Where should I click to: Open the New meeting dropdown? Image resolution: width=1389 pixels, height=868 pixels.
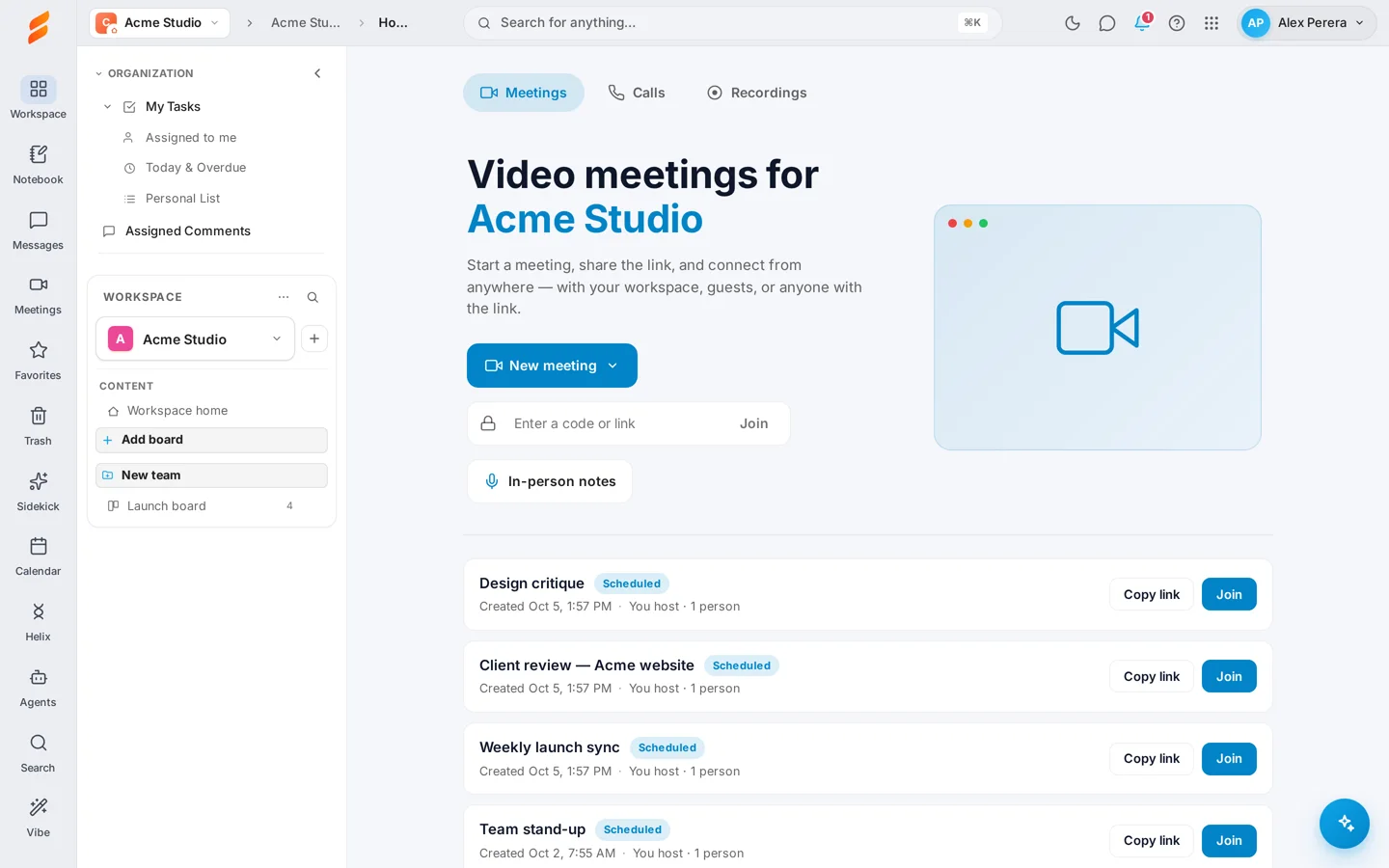tap(552, 366)
